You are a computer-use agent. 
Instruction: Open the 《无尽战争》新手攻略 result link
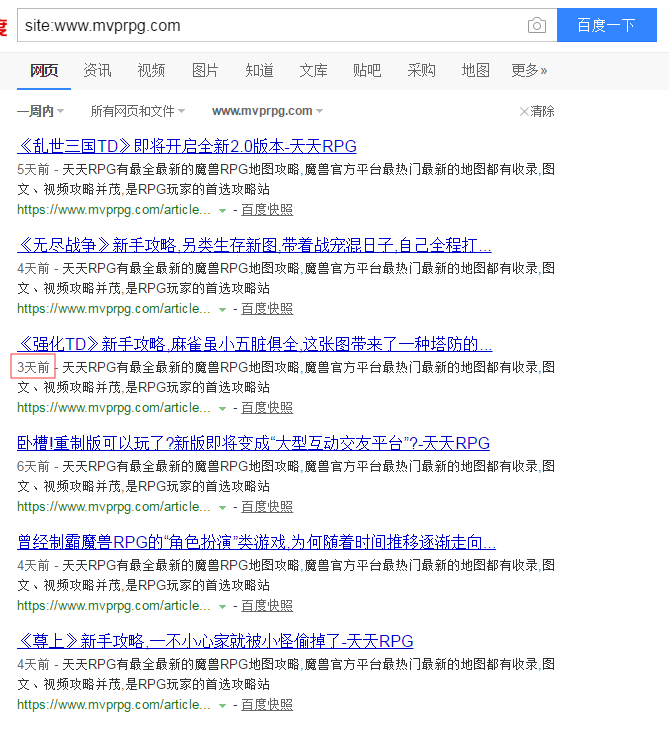click(254, 246)
